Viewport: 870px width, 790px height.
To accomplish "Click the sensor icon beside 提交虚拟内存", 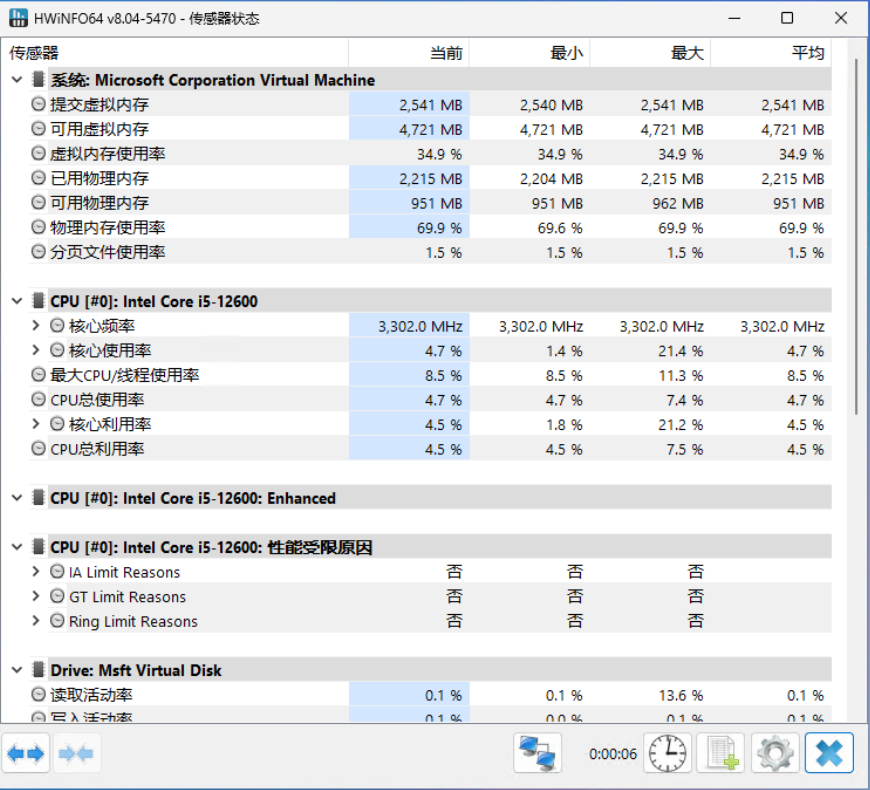I will pyautogui.click(x=38, y=104).
